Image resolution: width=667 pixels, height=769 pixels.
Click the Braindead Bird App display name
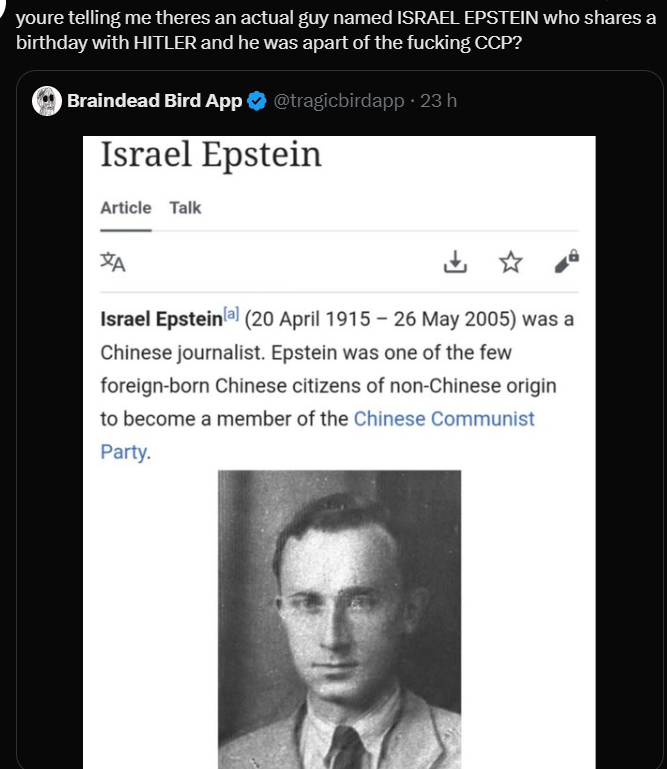click(x=154, y=100)
